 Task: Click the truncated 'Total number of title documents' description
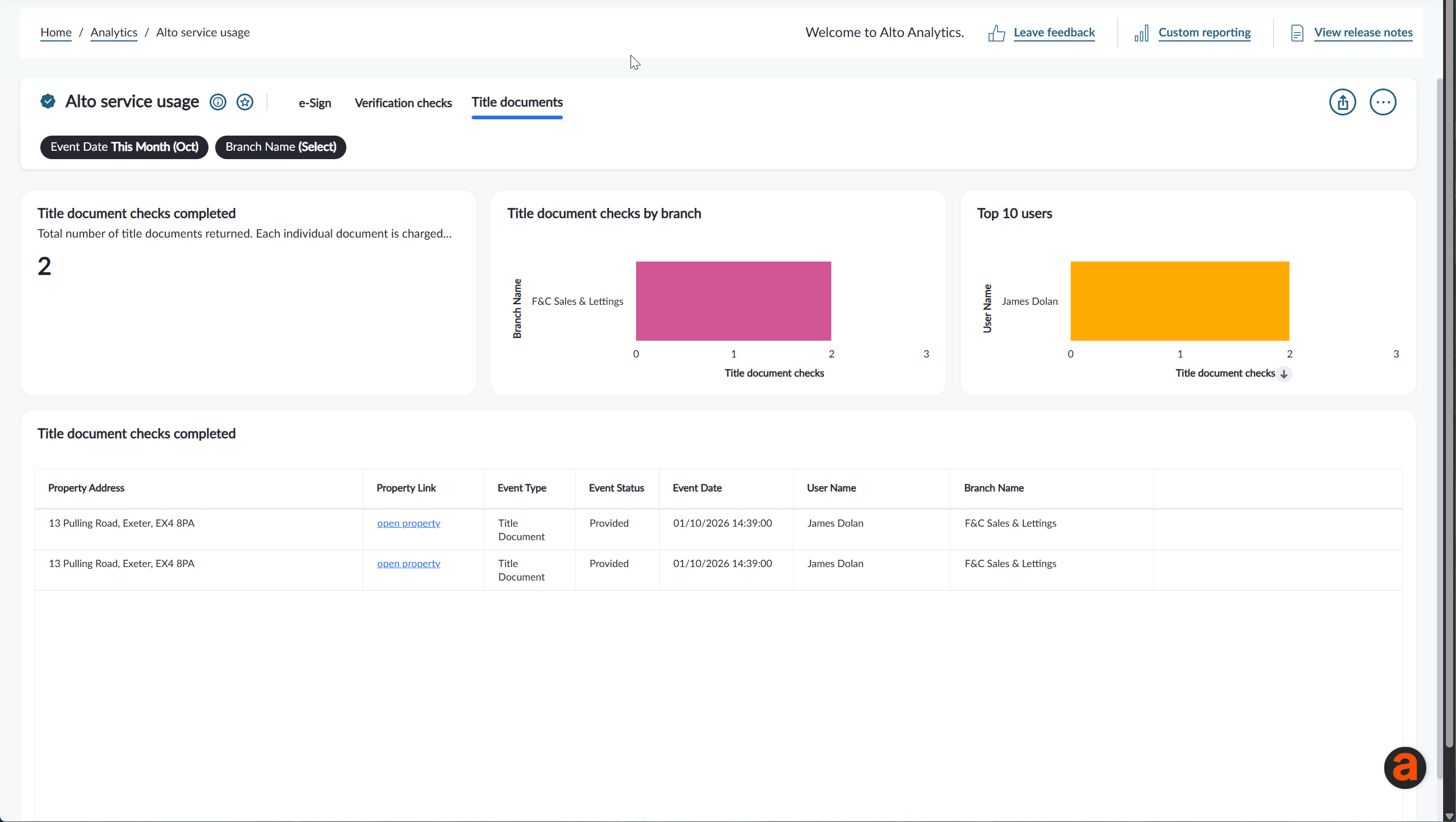click(244, 234)
